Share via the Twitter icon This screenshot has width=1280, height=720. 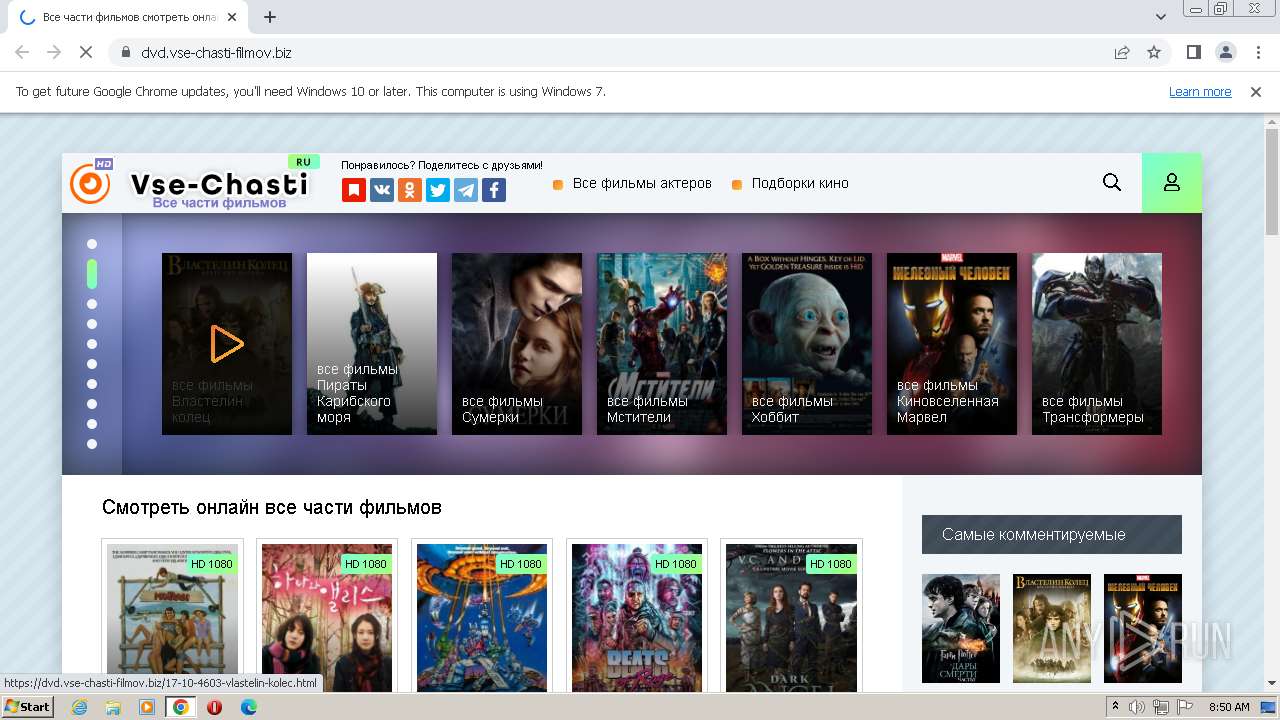[438, 190]
